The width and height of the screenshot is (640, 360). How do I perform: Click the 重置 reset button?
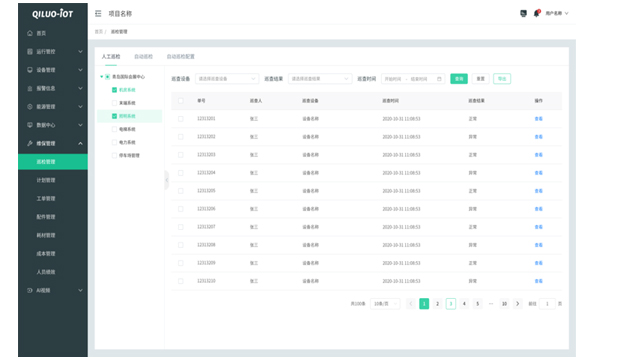(480, 79)
